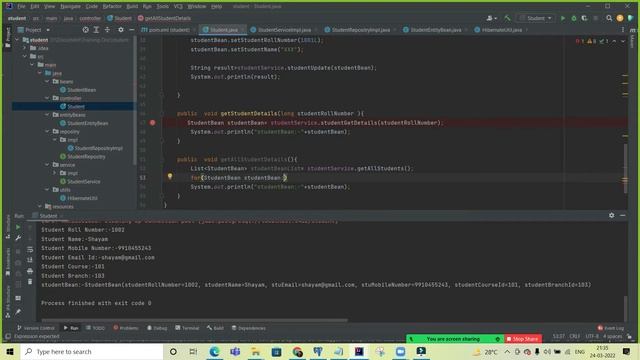Open Problems tool window

(x=126, y=328)
